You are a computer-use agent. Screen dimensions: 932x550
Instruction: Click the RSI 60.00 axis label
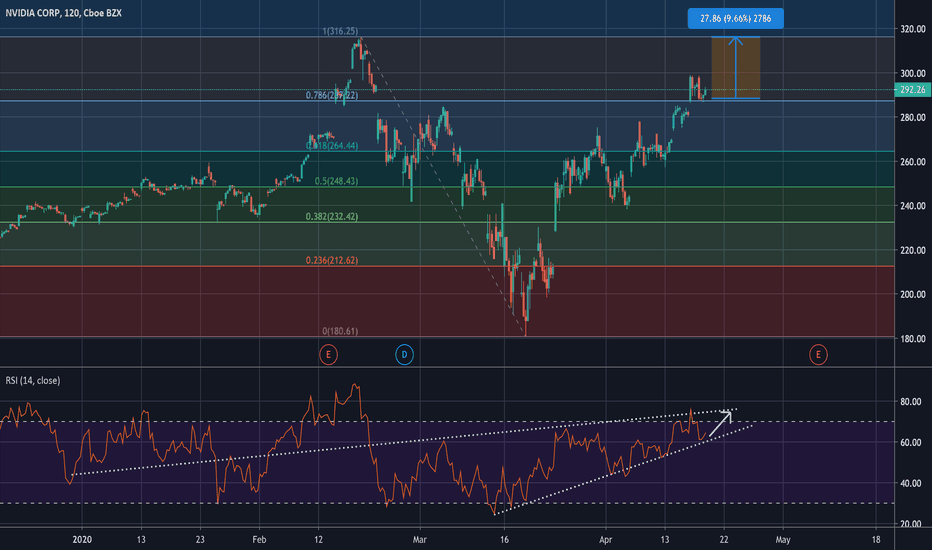(911, 442)
